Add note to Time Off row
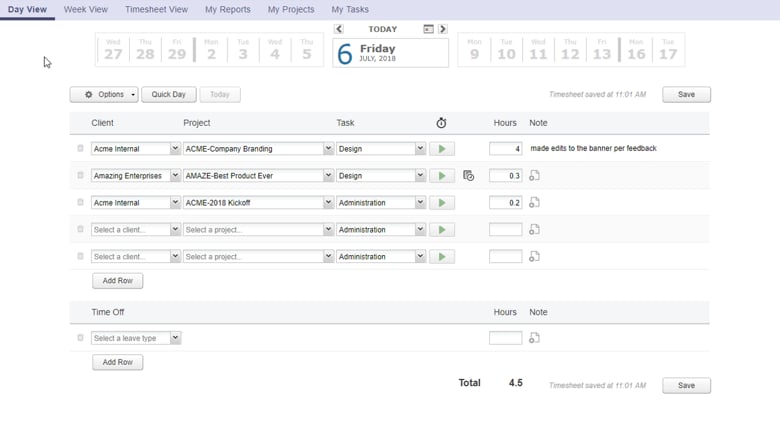The width and height of the screenshot is (780, 438). [x=534, y=338]
